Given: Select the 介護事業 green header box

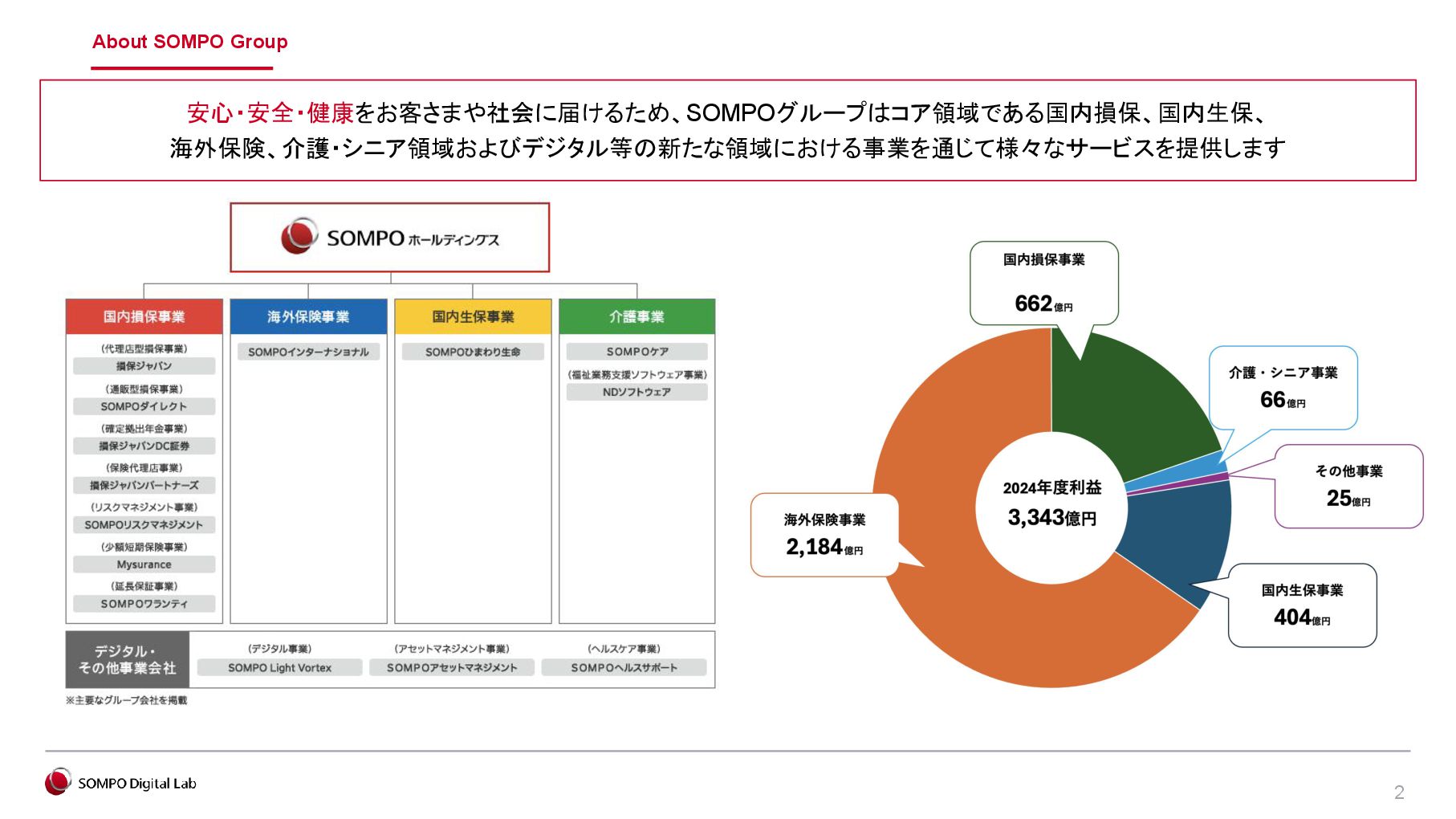Looking at the screenshot, I should (x=636, y=316).
